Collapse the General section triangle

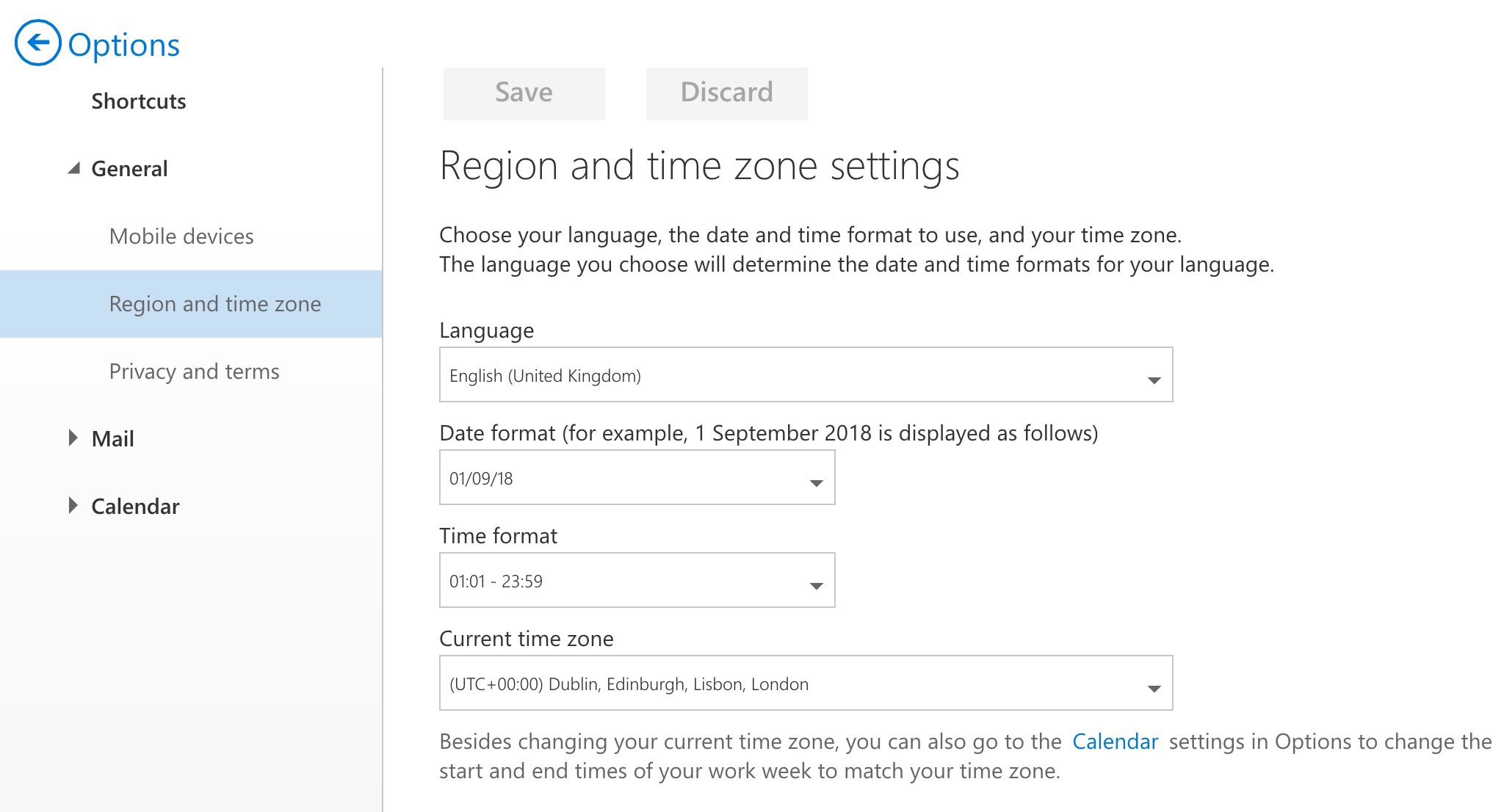pyautogui.click(x=74, y=169)
